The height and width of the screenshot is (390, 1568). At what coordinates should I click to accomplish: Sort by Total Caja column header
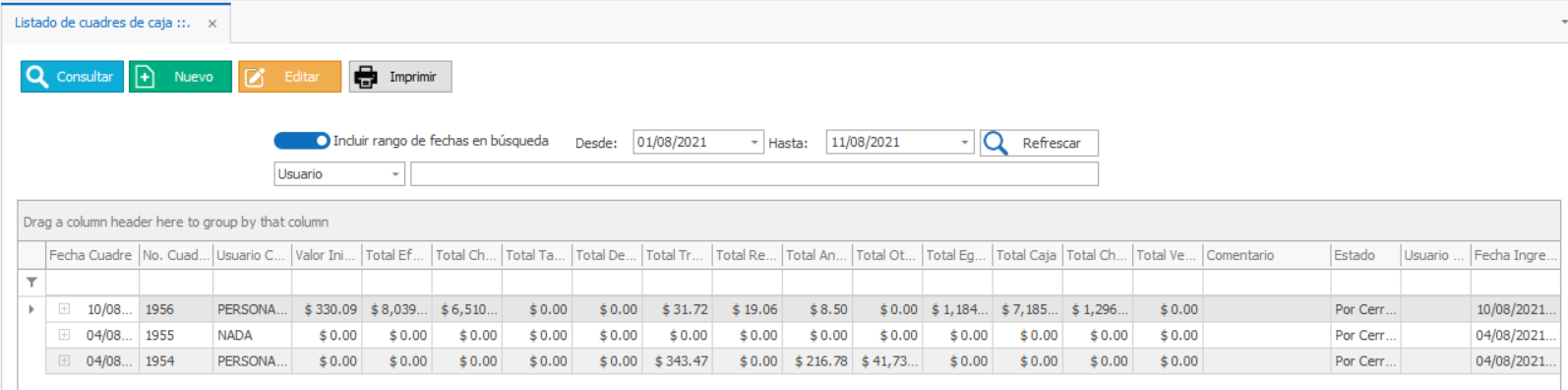pyautogui.click(x=1028, y=255)
